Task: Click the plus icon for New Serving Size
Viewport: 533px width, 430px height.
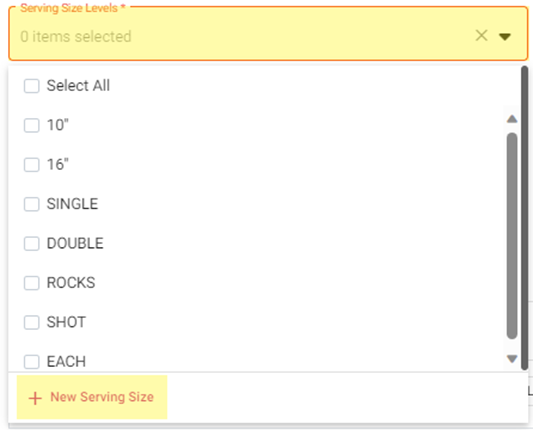Action: coord(35,398)
